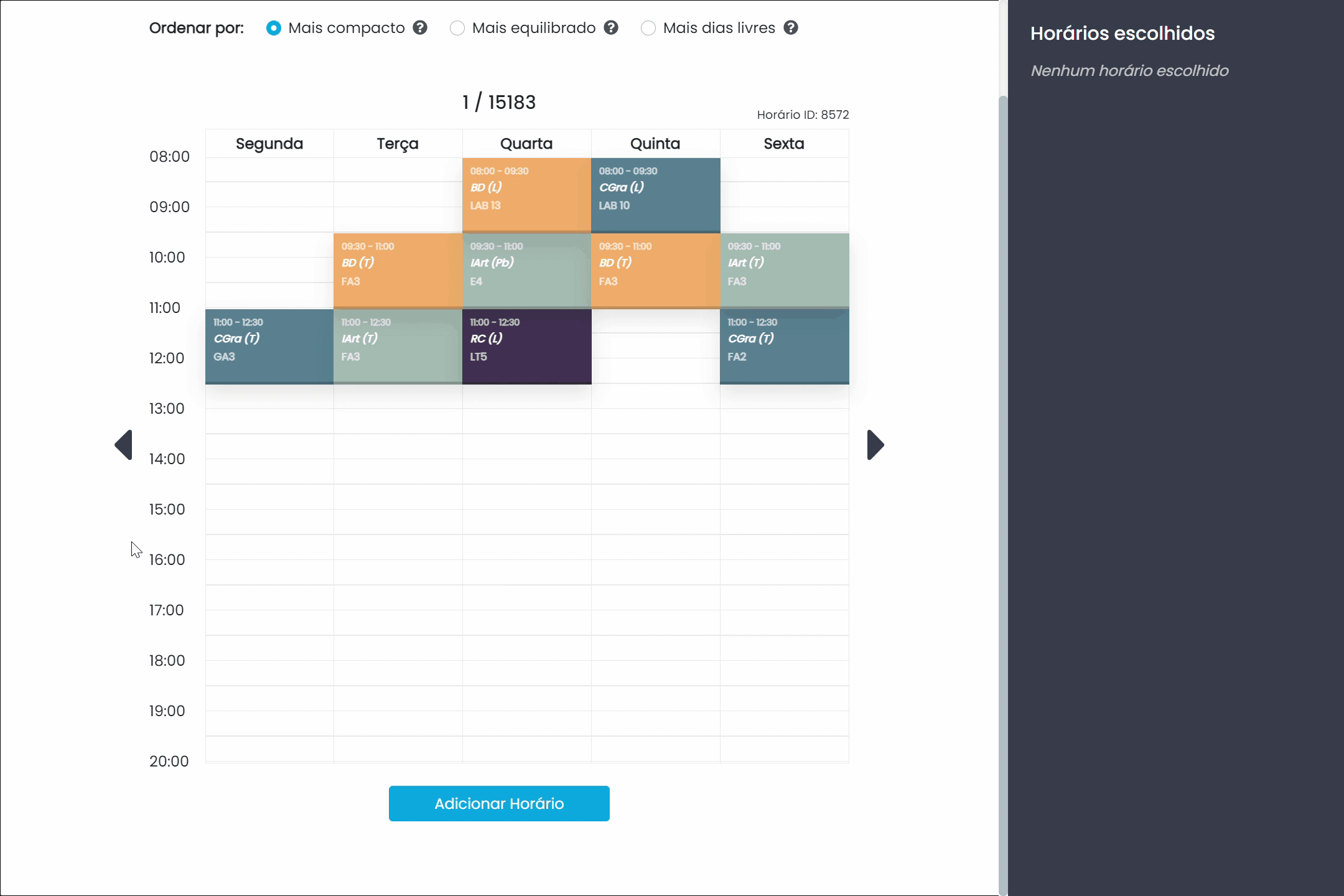This screenshot has width=1344, height=896.
Task: Click the previous schedule left arrow
Action: 124,445
